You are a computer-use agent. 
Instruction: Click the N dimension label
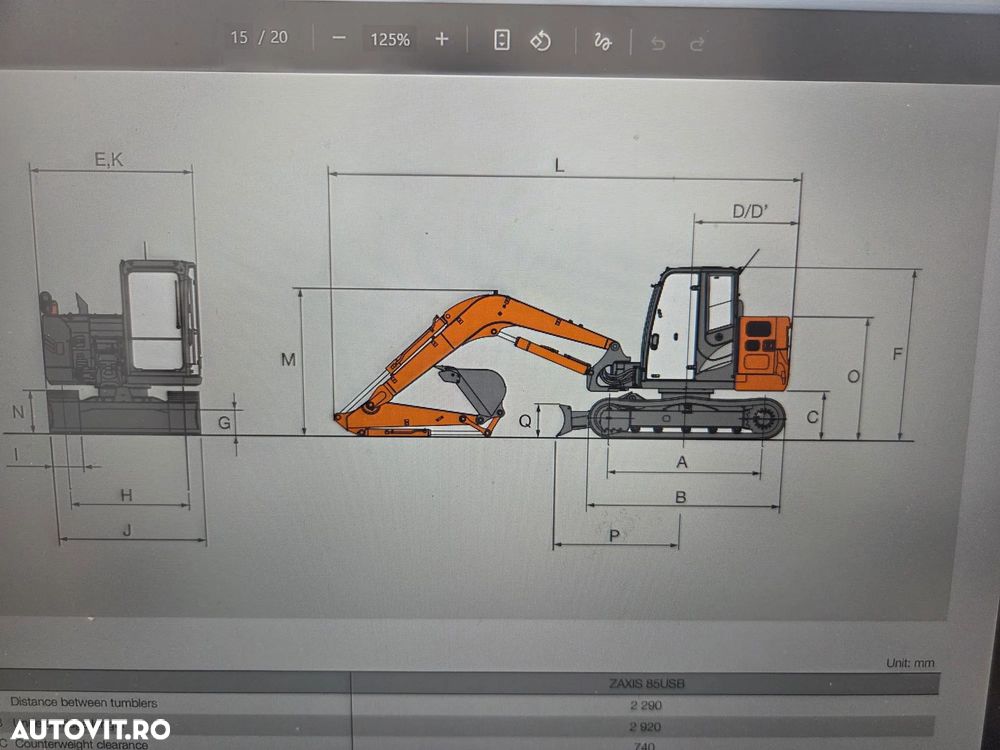18,412
